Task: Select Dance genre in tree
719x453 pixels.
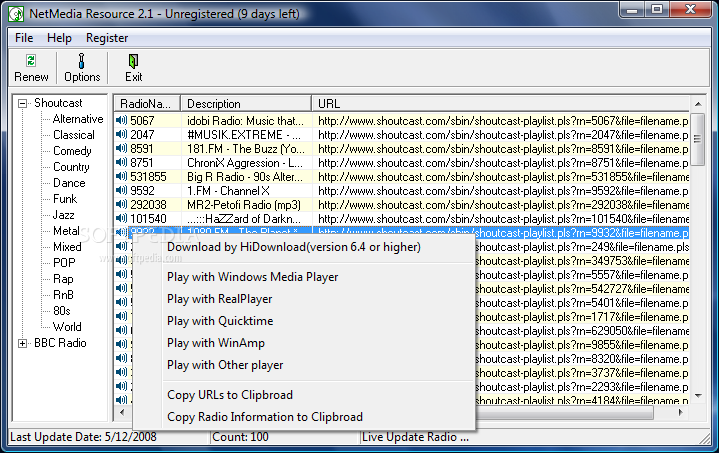Action: pyautogui.click(x=69, y=183)
